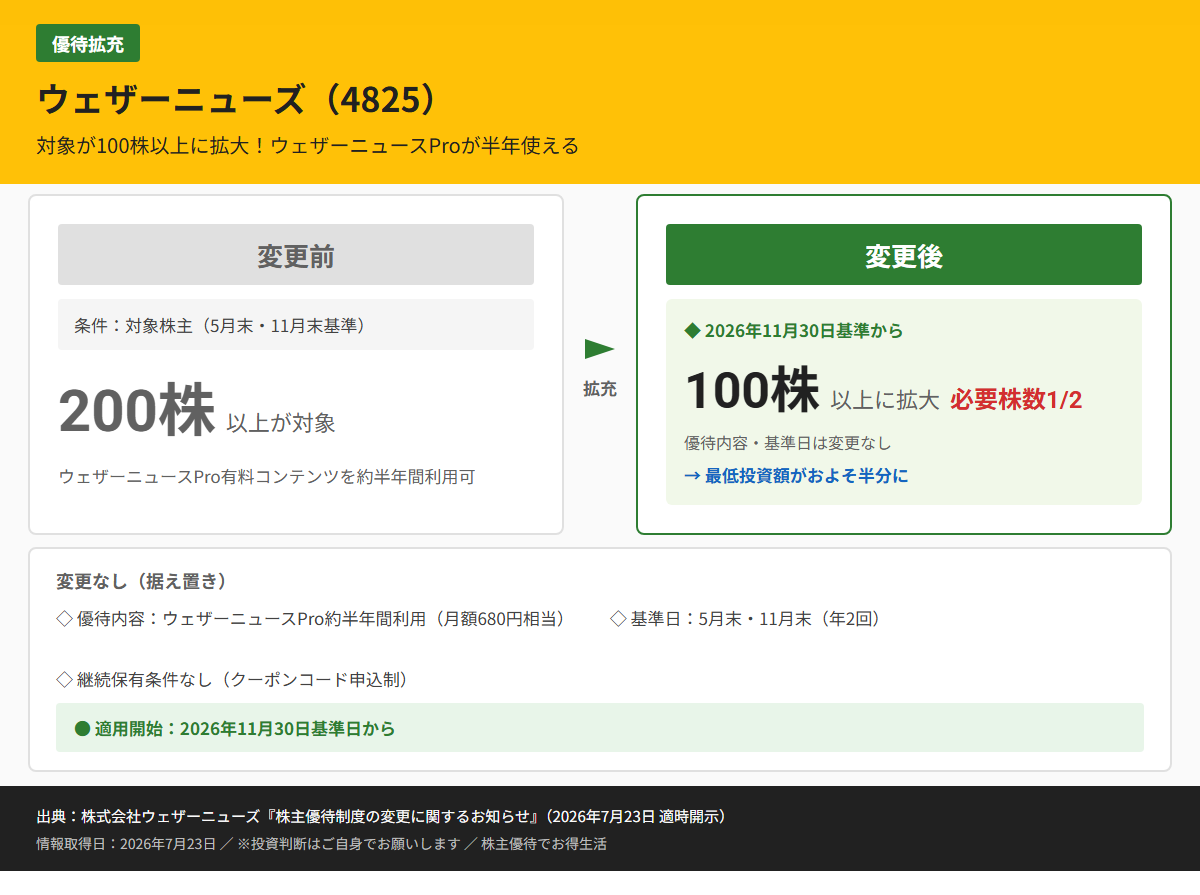Screen dimensions: 1200x895
Task: Click the 優待内容：ウェザーニュースPro約半年間利用 item
Action: (x=321, y=619)
